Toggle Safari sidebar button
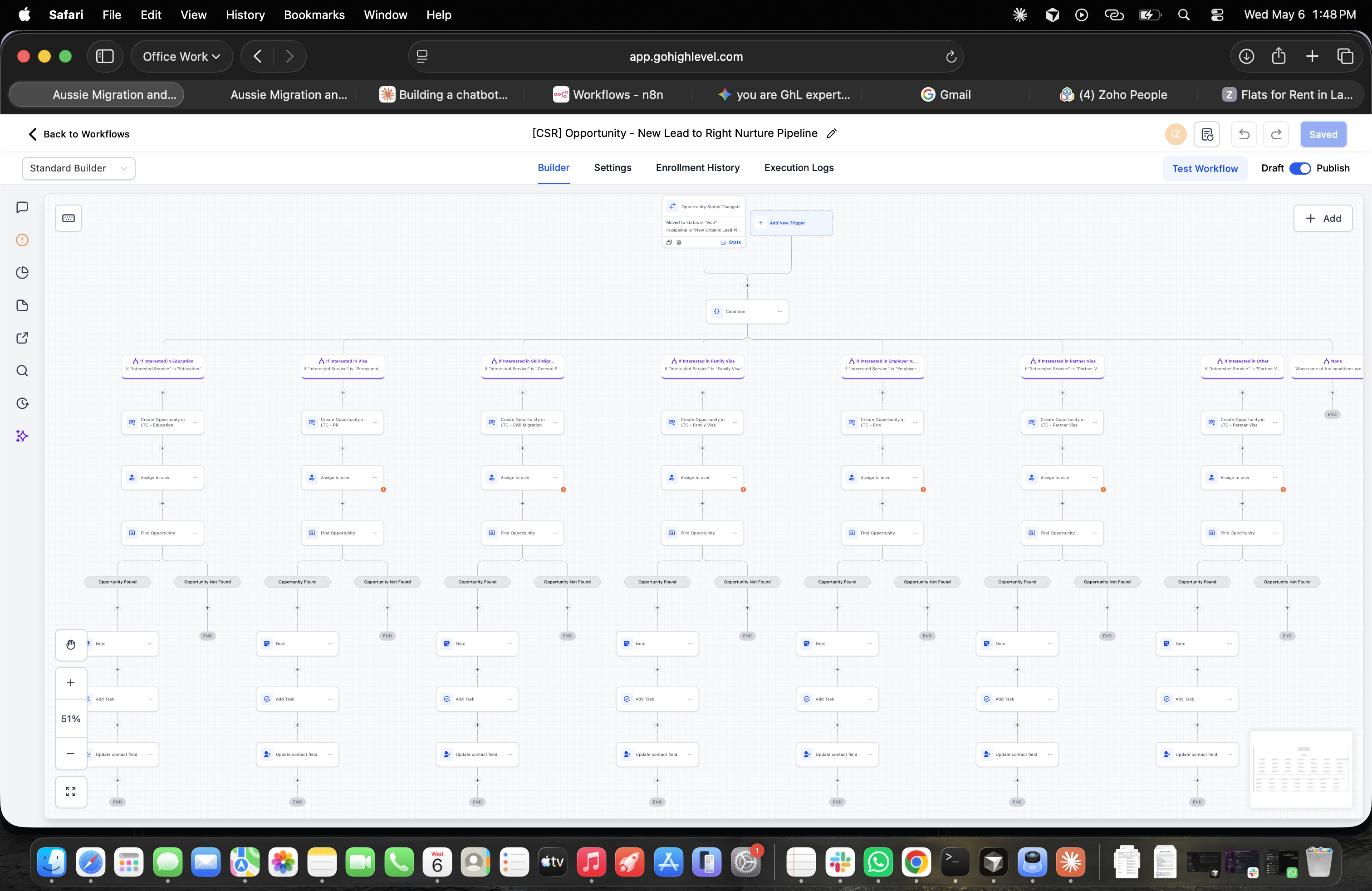The width and height of the screenshot is (1372, 891). point(105,56)
